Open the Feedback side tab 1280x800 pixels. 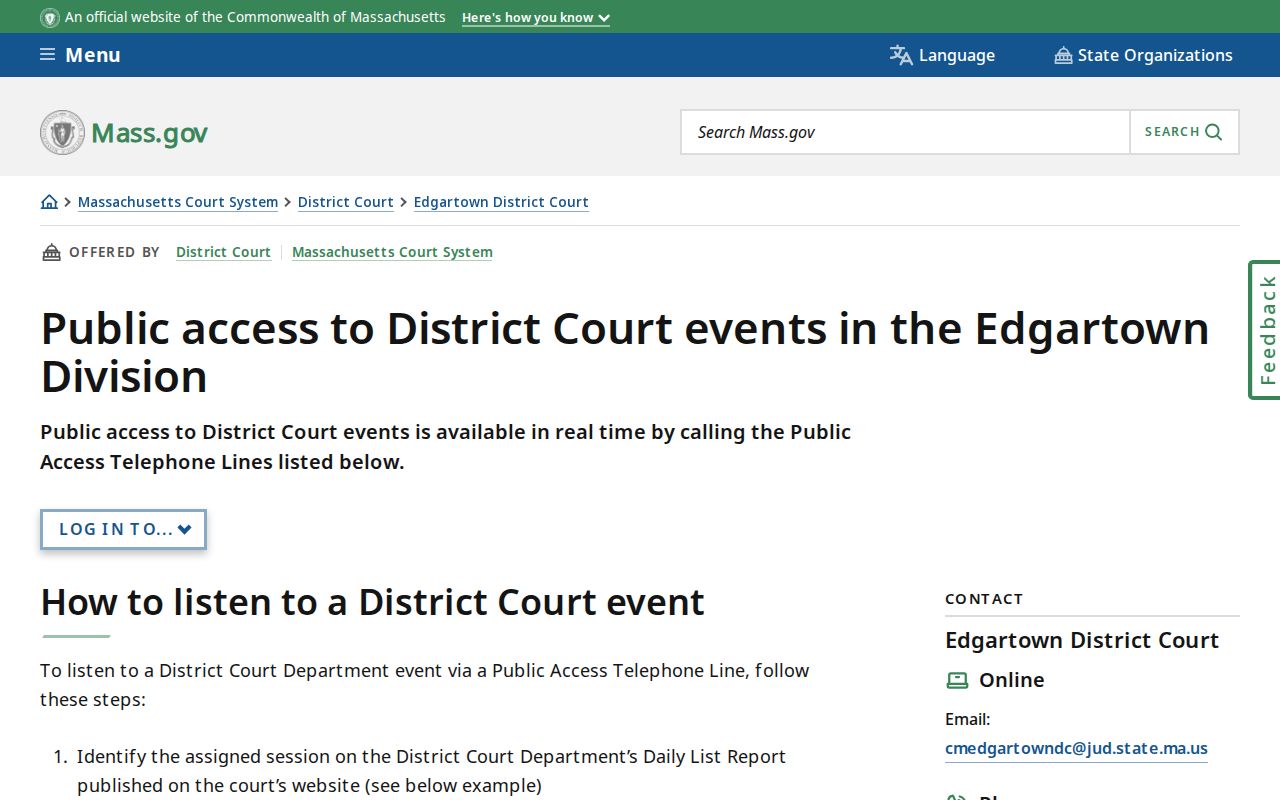click(x=1265, y=330)
